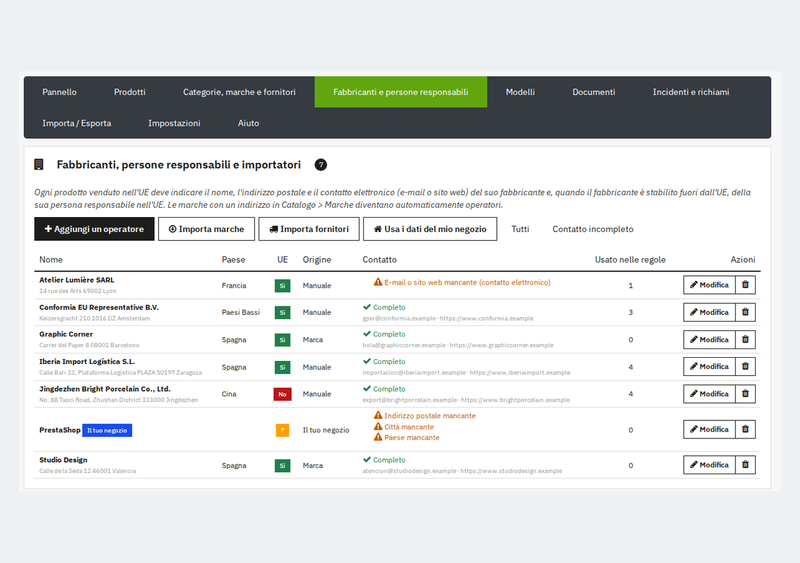Click Paesi Bassi country cell
This screenshot has width=800, height=563.
tap(240, 312)
